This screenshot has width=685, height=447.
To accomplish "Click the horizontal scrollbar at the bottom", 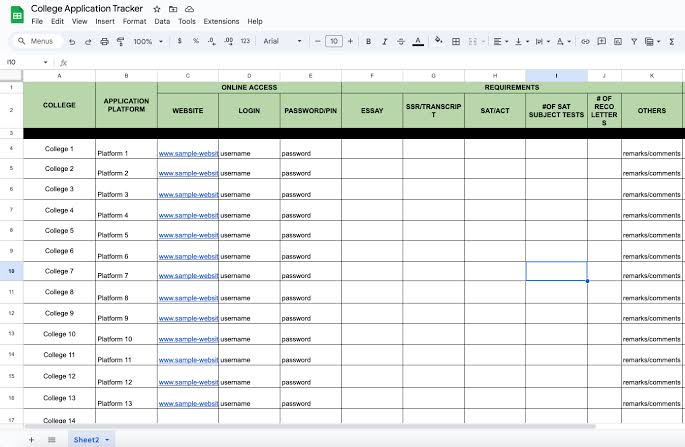I will (309, 426).
